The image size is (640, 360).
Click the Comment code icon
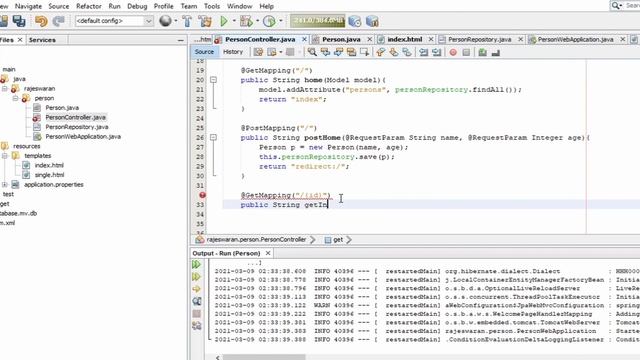pos(482,52)
